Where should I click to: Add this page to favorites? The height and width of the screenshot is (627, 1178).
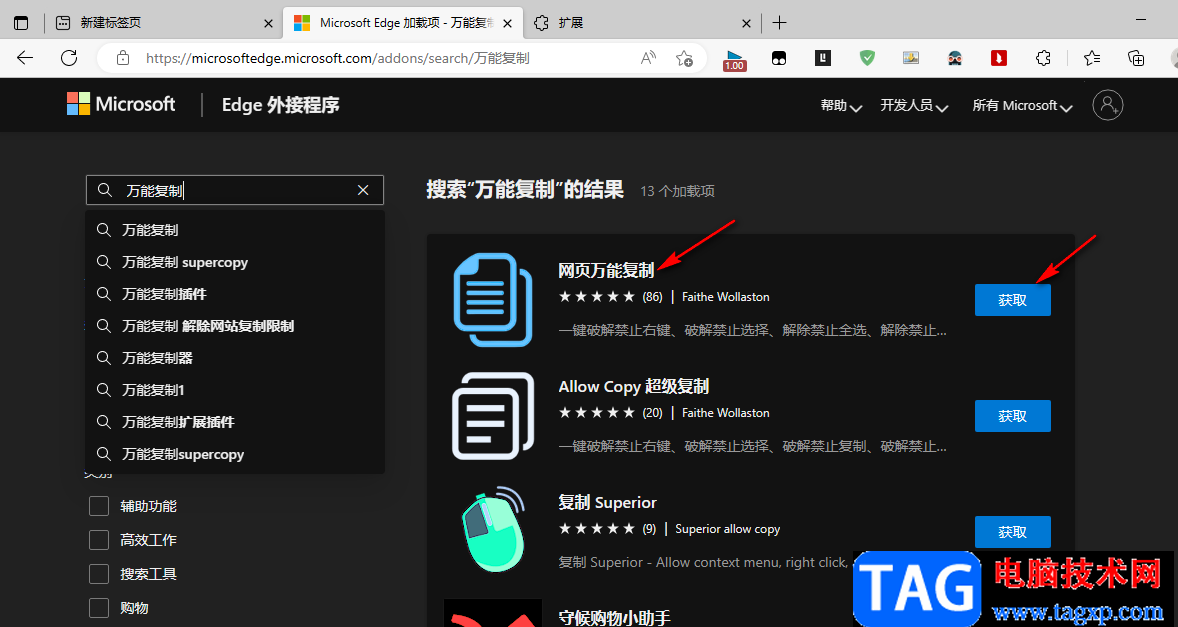click(684, 58)
